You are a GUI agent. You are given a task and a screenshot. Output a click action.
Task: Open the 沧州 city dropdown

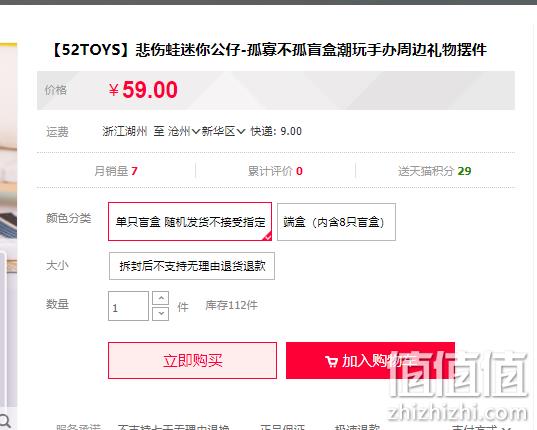(184, 131)
